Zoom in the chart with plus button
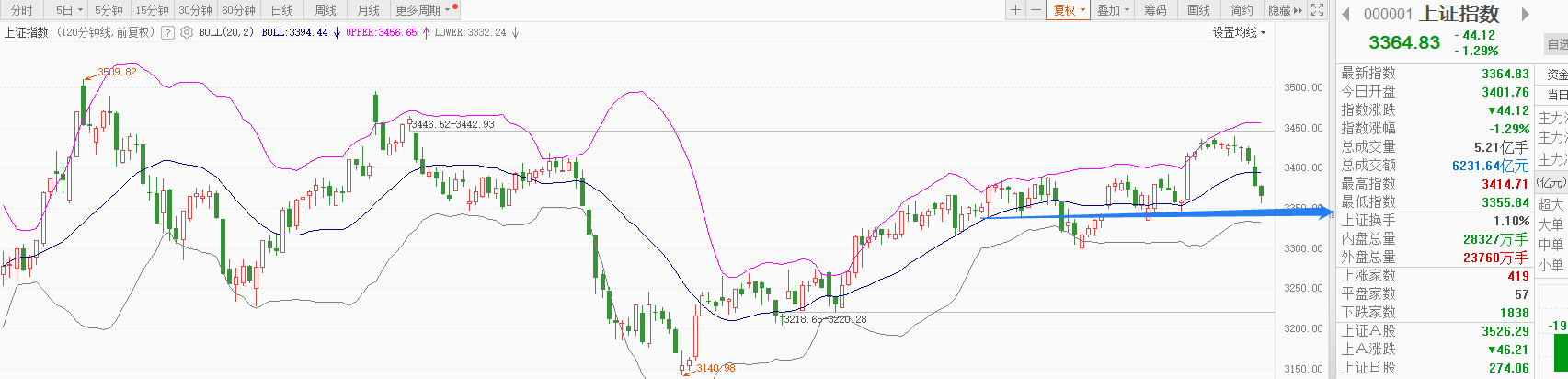1568x379 pixels. 1015,10
